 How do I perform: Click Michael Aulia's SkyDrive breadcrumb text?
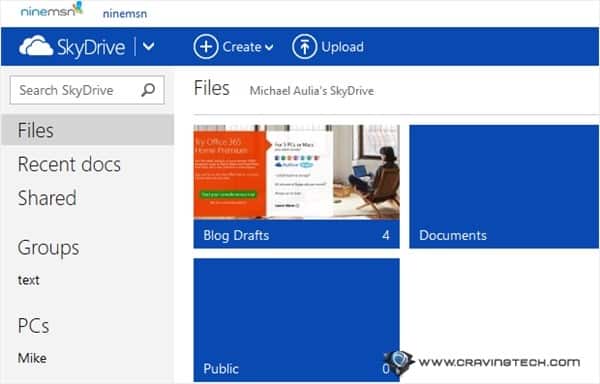312,91
